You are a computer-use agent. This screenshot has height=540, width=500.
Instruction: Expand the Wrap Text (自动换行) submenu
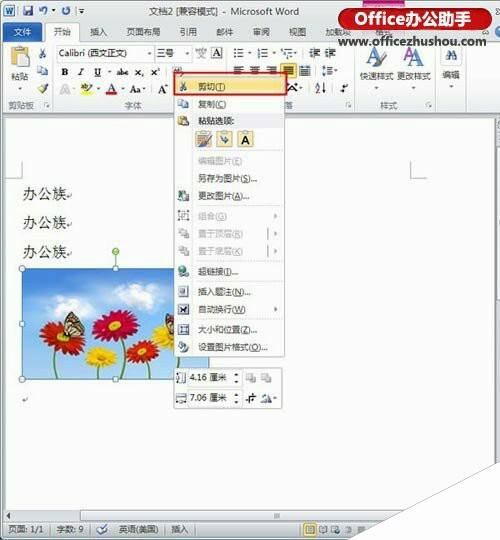(x=230, y=309)
